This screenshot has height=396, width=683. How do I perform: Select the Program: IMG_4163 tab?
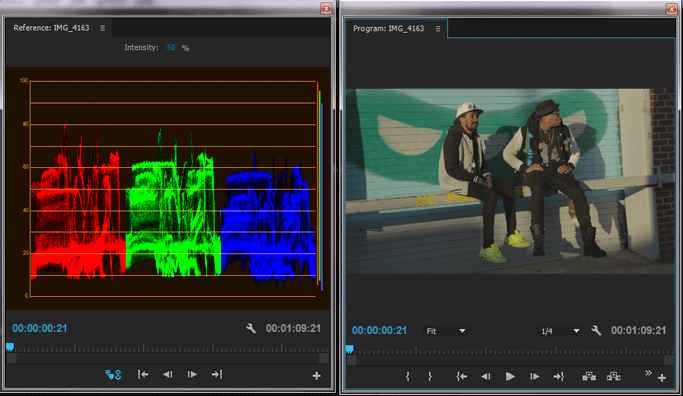388,28
